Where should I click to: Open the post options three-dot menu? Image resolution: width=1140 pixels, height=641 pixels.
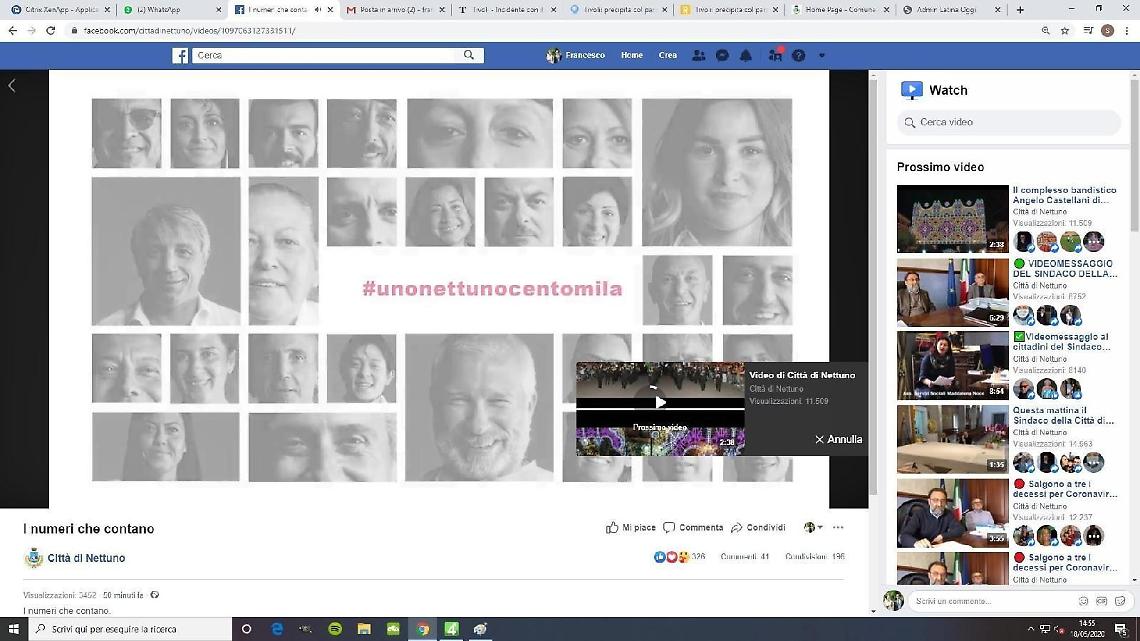838,528
